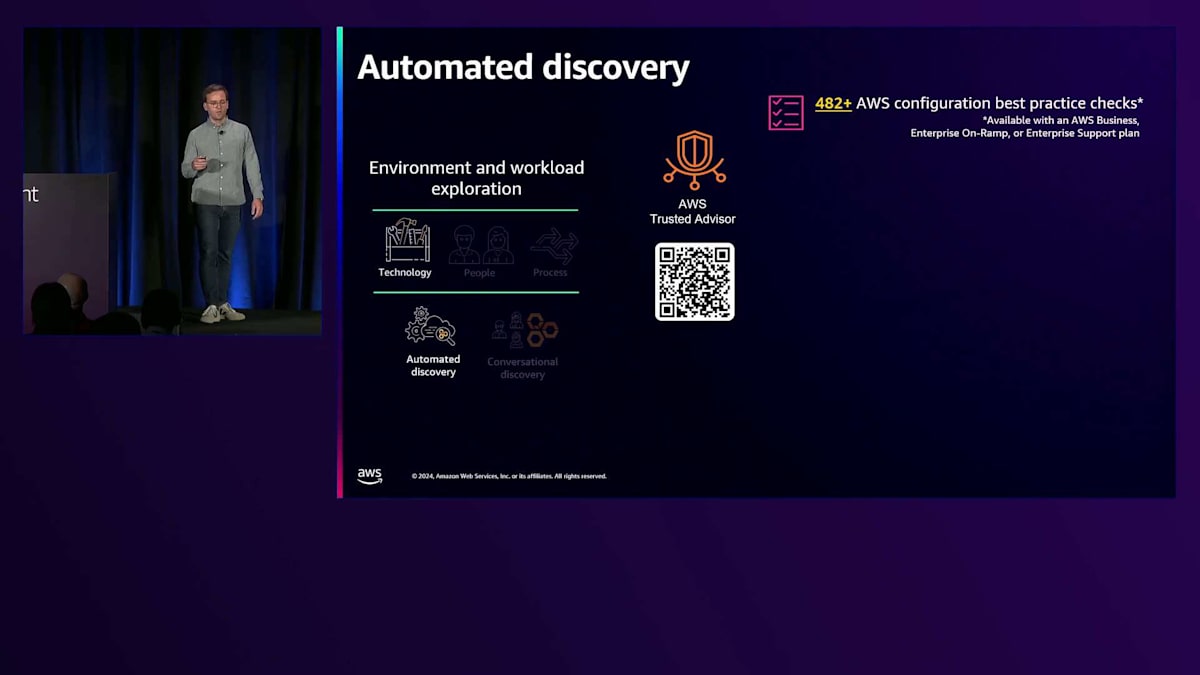This screenshot has width=1200, height=675.
Task: Click the 'Enterprise On-Ramp, or Enterprise Support plan' line
Action: [x=1025, y=133]
